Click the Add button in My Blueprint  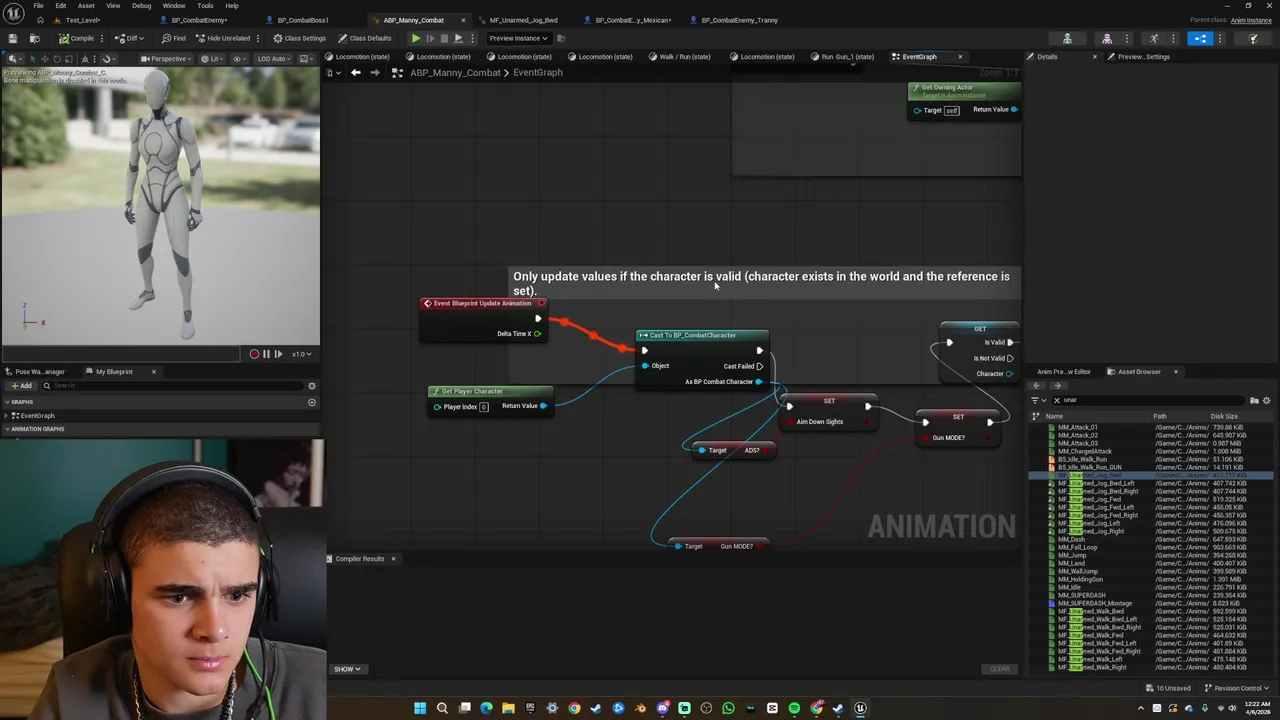[x=20, y=386]
